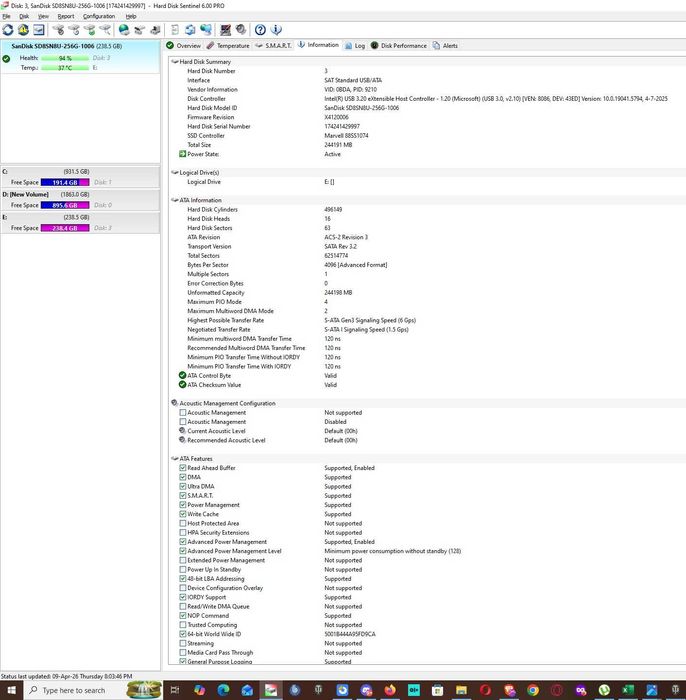Click the fourth gray disk test toolbar icon
Viewport: 686px width, 700px height.
pyautogui.click(x=105, y=30)
